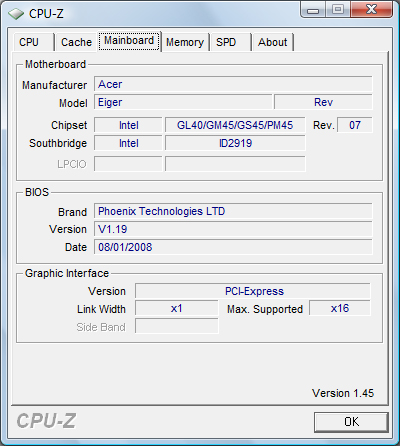
Task: Close the CPU-Z window
Action: tap(371, 10)
